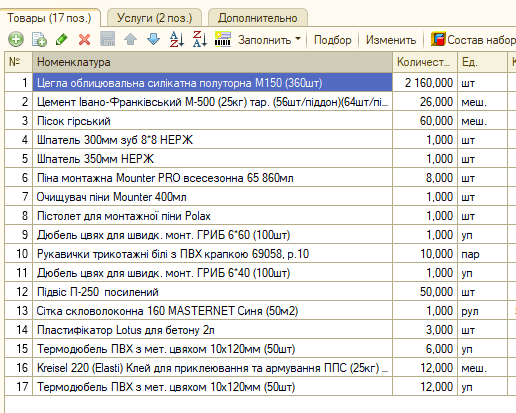The width and height of the screenshot is (516, 413).
Task: Click quantity cell 10,000
Action: tap(425, 254)
